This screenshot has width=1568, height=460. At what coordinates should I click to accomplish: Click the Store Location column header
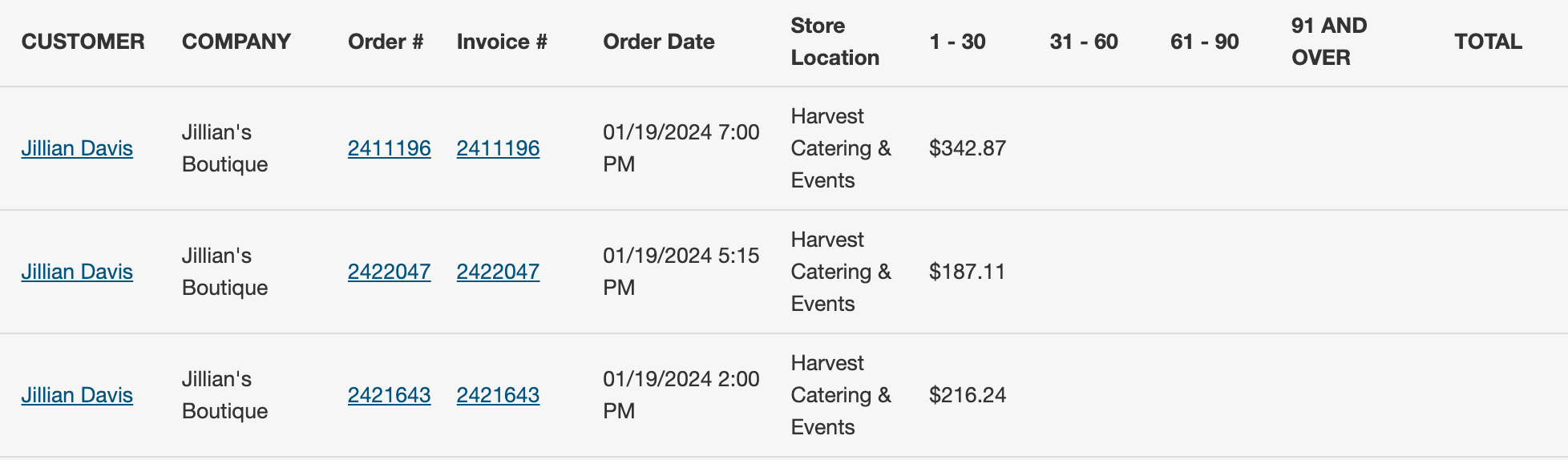tap(835, 42)
